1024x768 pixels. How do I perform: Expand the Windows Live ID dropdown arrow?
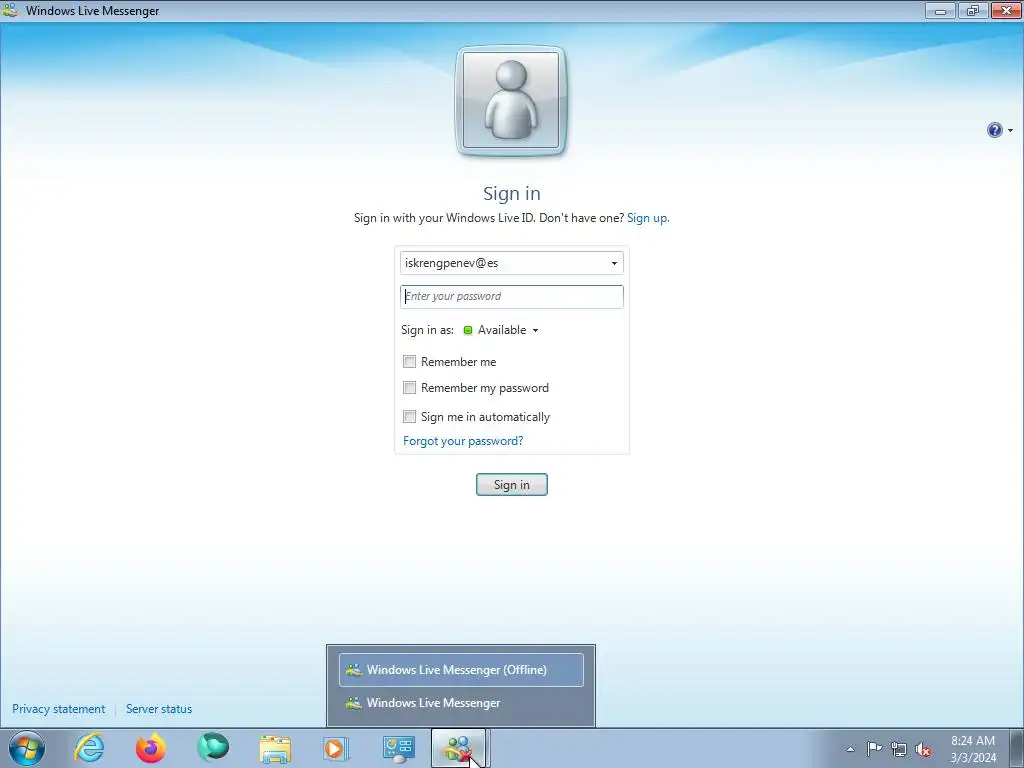tap(614, 263)
